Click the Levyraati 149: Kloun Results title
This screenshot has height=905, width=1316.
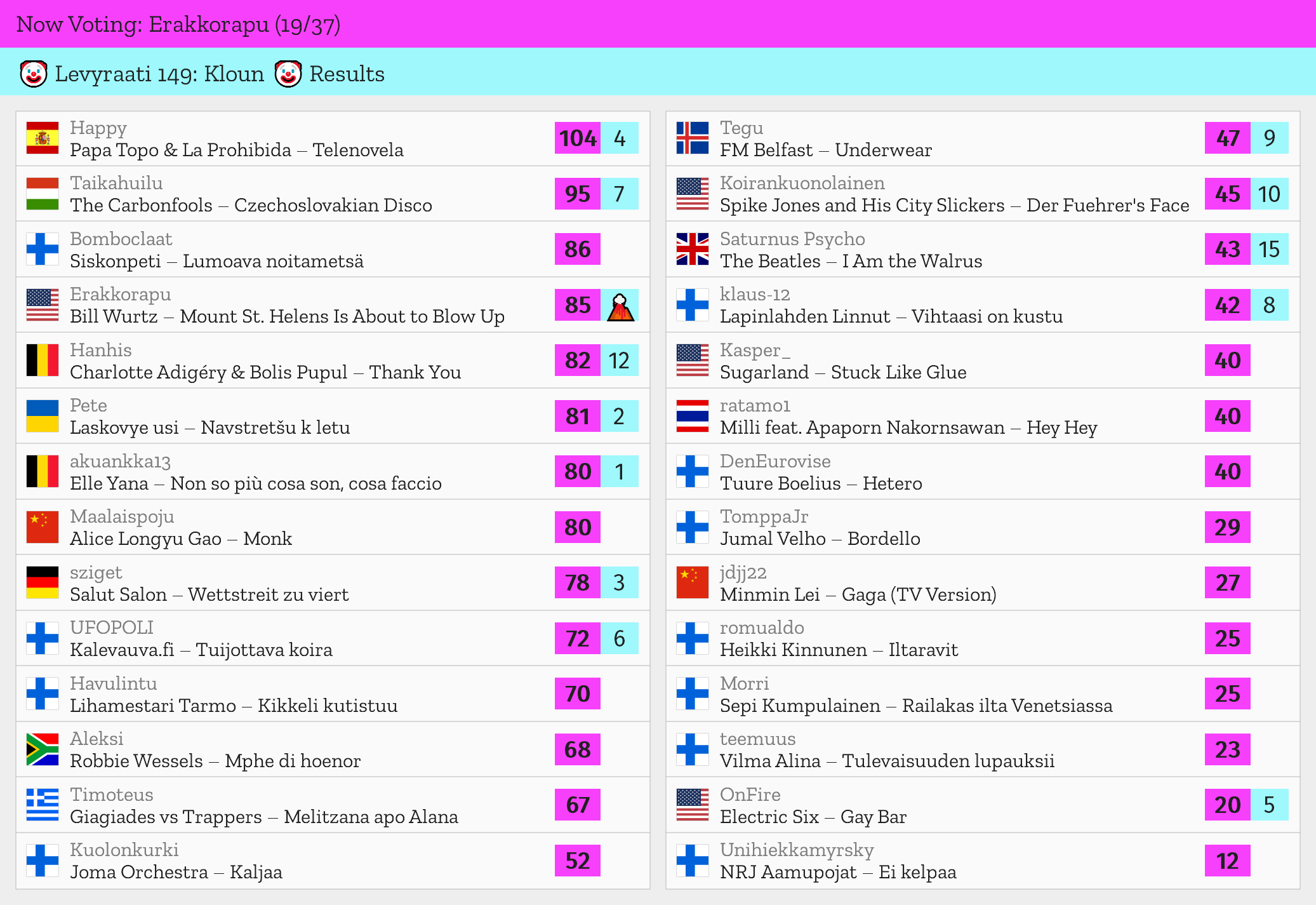pos(219,74)
